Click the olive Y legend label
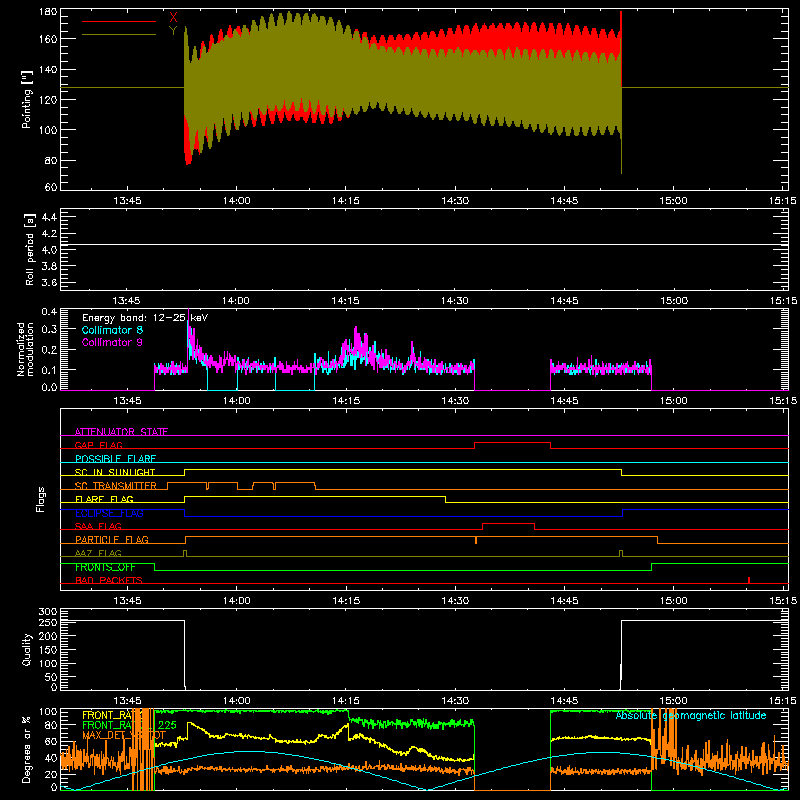The height and width of the screenshot is (800, 800). [173, 31]
